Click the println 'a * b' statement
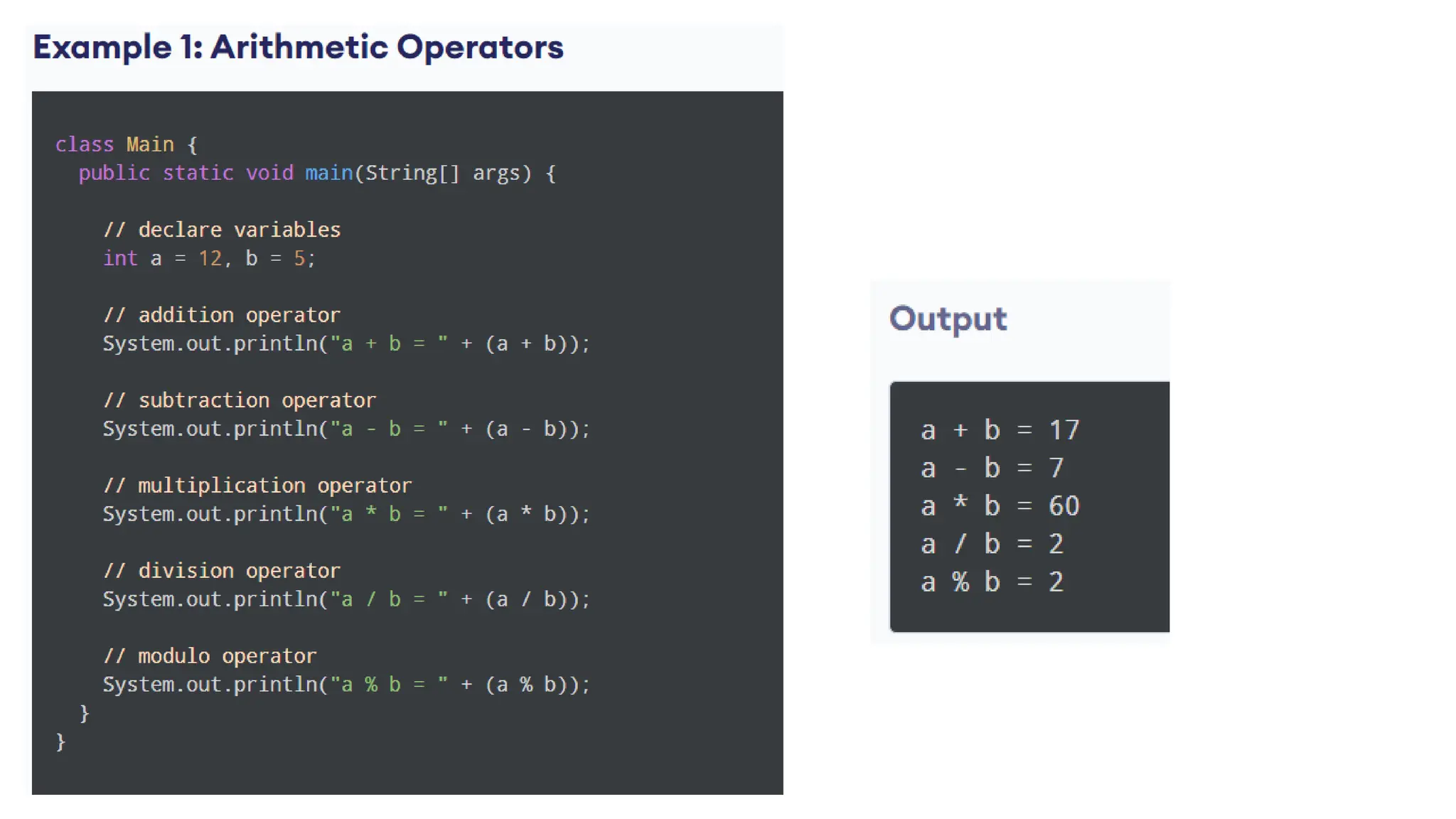Screen dimensions: 1456x819 click(346, 514)
